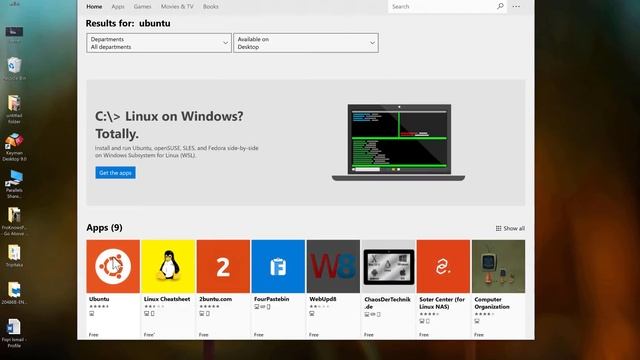
Task: Click the Show all grid icon
Action: click(x=498, y=228)
